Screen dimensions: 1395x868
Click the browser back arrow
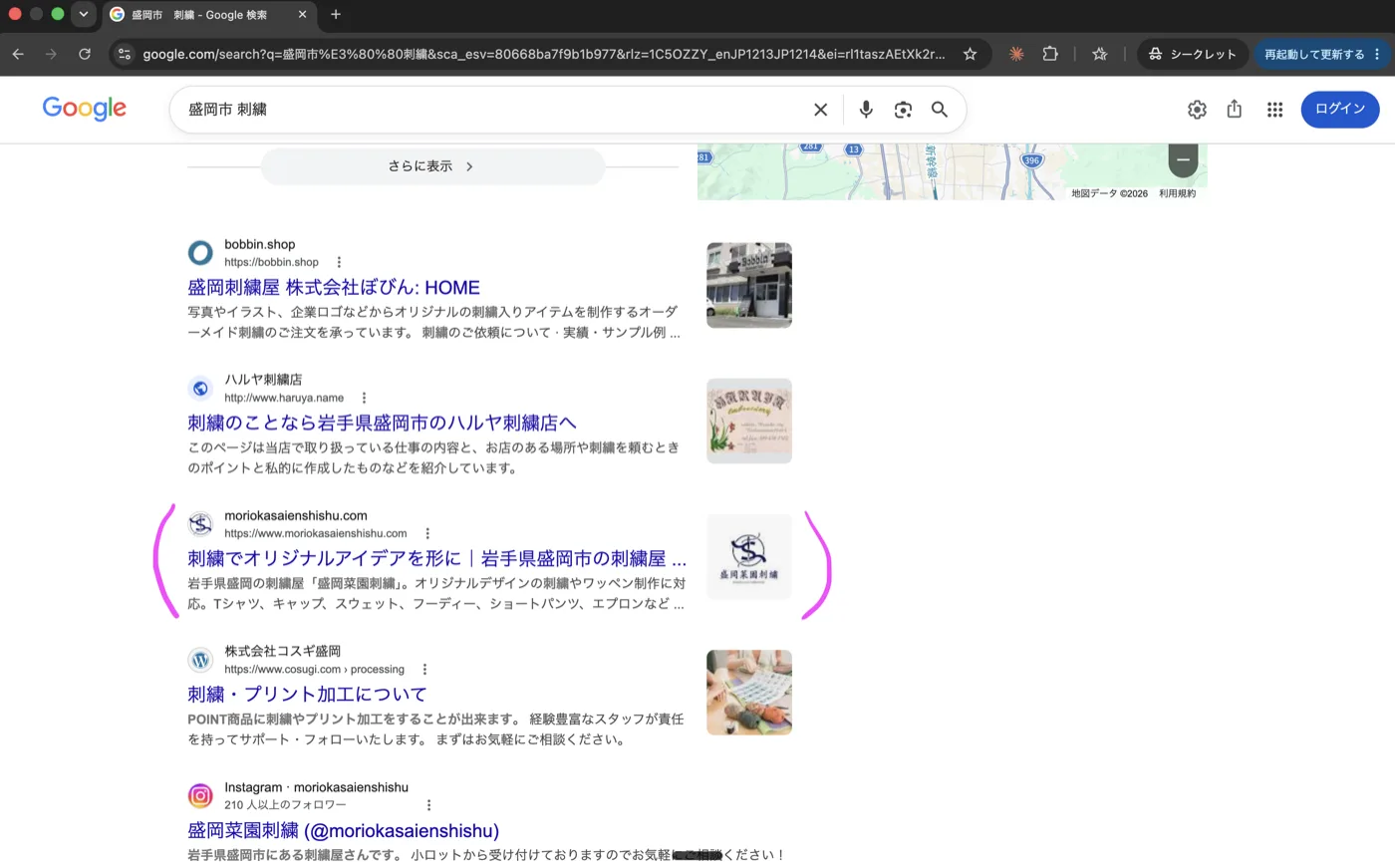click(18, 54)
